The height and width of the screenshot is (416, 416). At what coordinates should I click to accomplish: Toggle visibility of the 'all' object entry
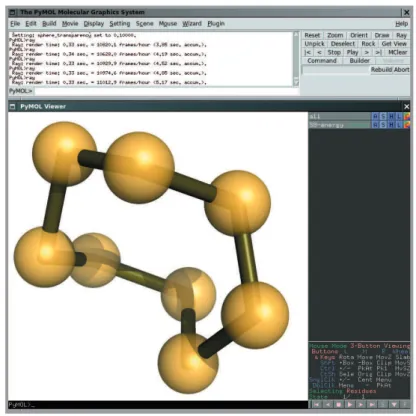340,116
